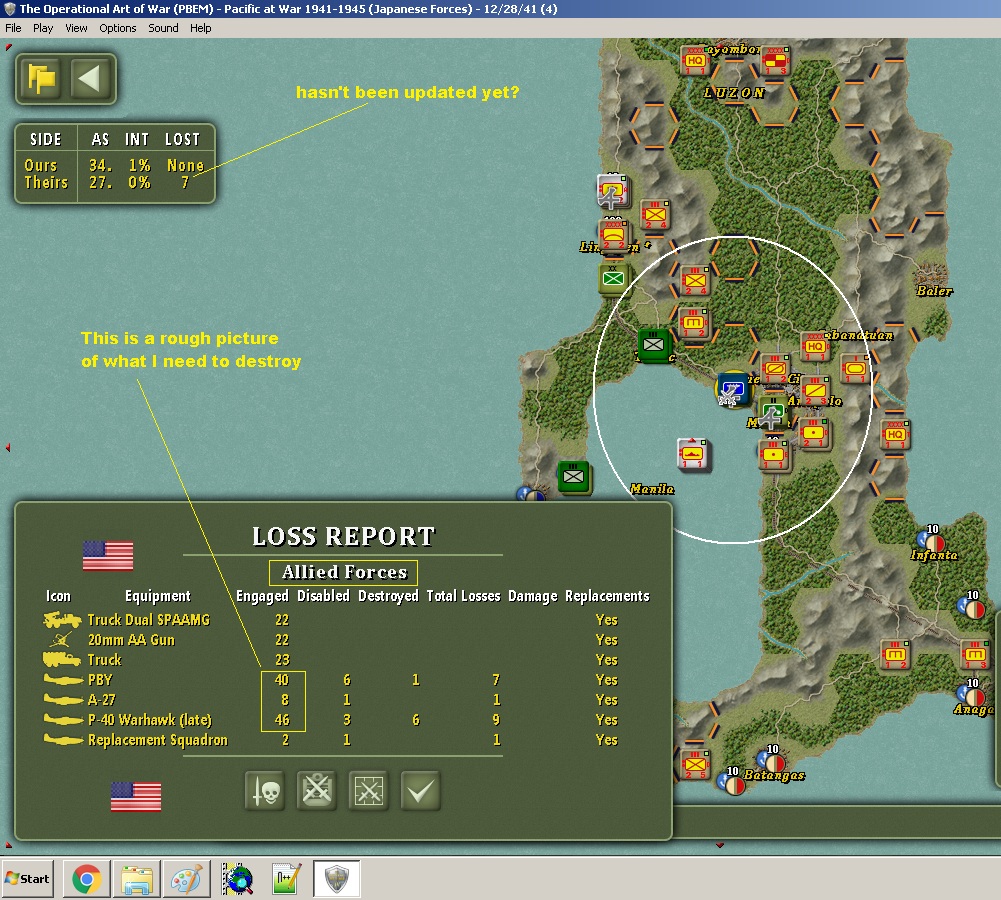Open the file explorer taskbar icon
This screenshot has height=900, width=1001.
[136, 879]
